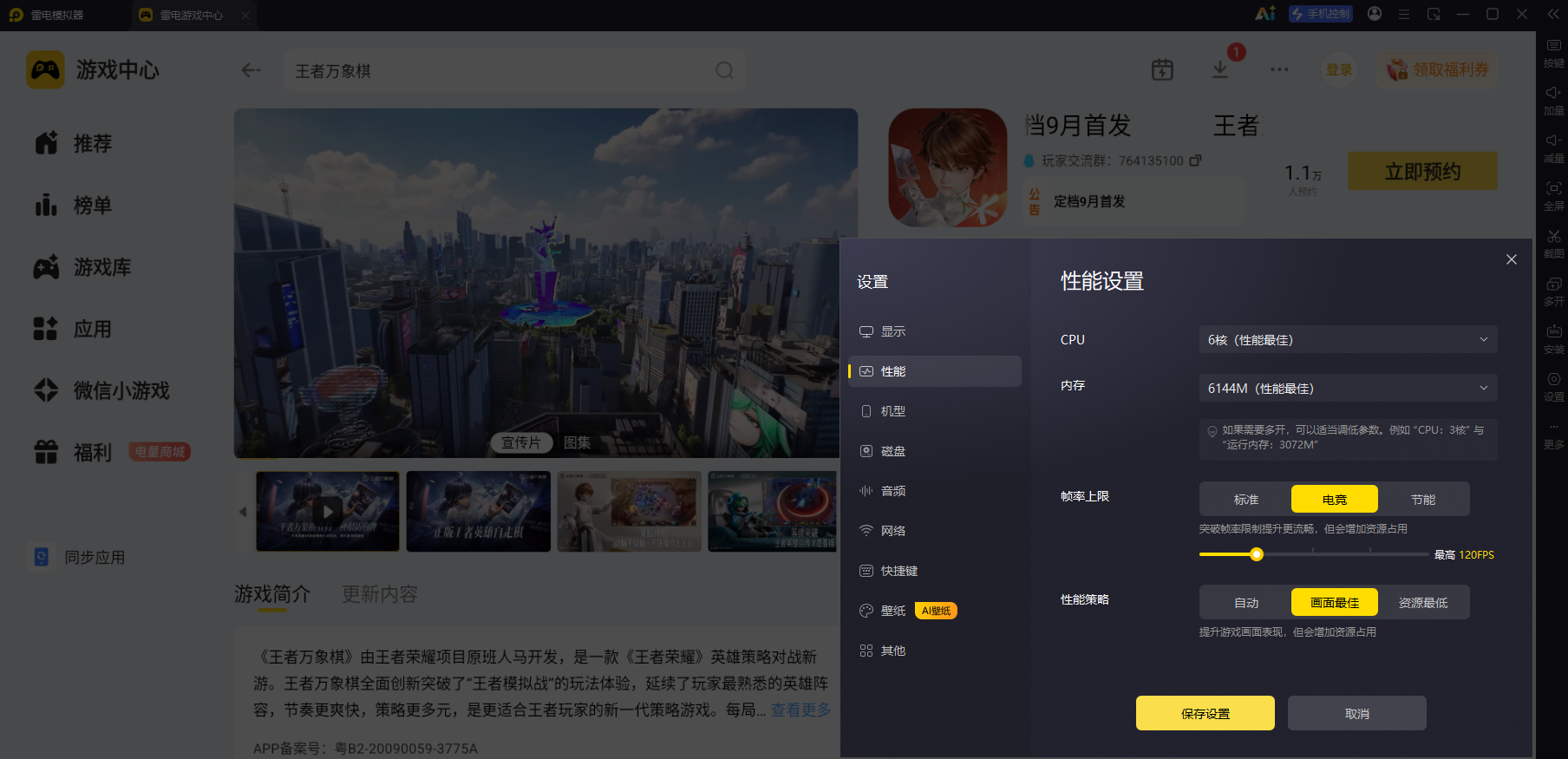Screen dimensions: 1568x759
Task: Open the 手机控制 phone control button
Action: click(x=1320, y=14)
